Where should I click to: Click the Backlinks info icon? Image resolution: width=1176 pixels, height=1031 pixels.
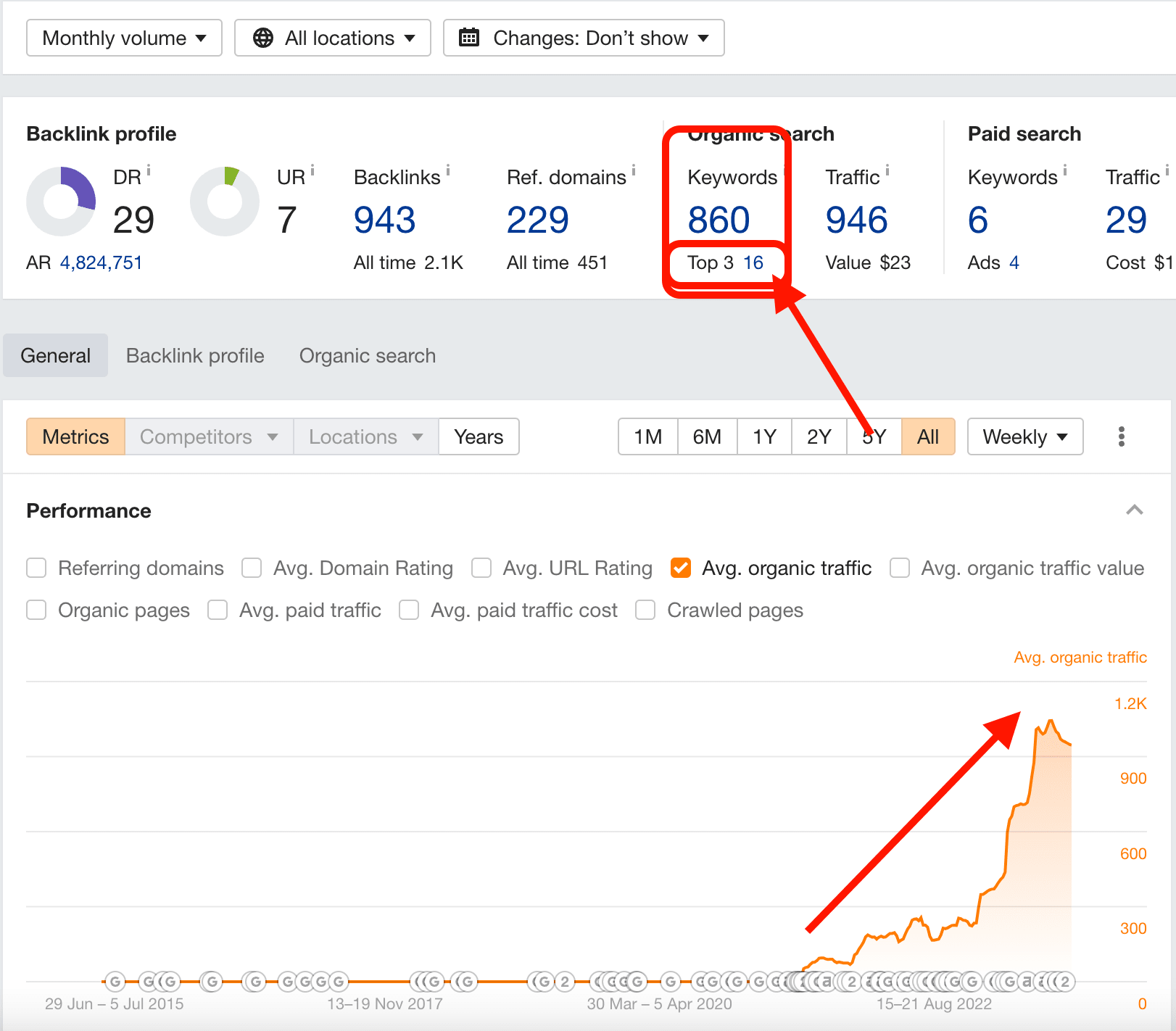pos(448,170)
